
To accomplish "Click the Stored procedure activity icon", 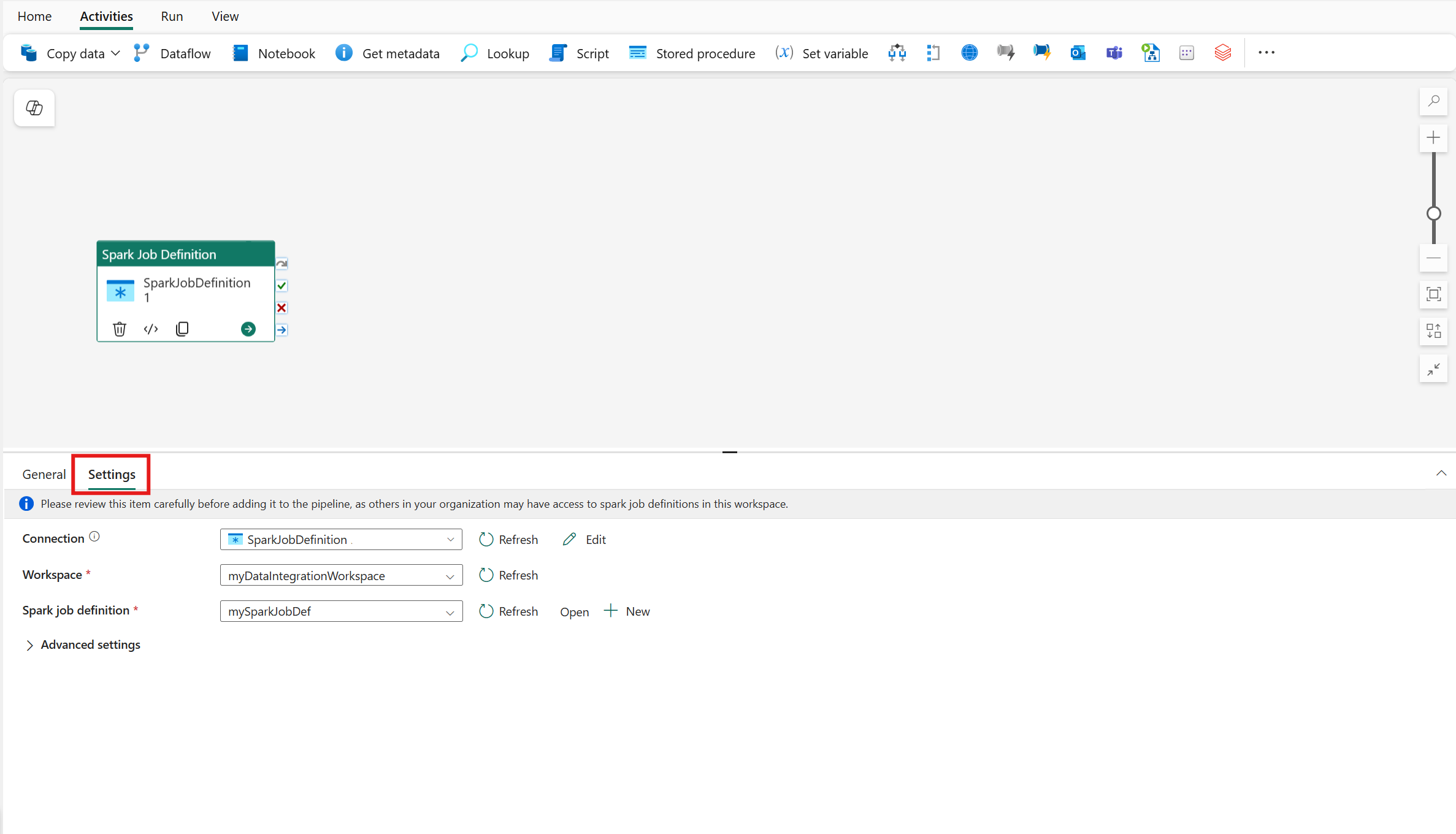I will point(636,52).
